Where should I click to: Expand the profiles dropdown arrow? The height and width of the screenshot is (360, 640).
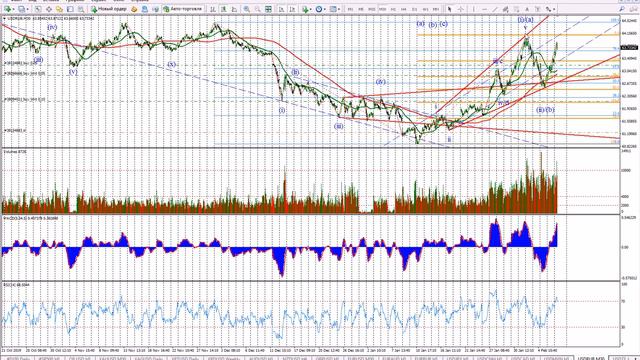point(27,9)
